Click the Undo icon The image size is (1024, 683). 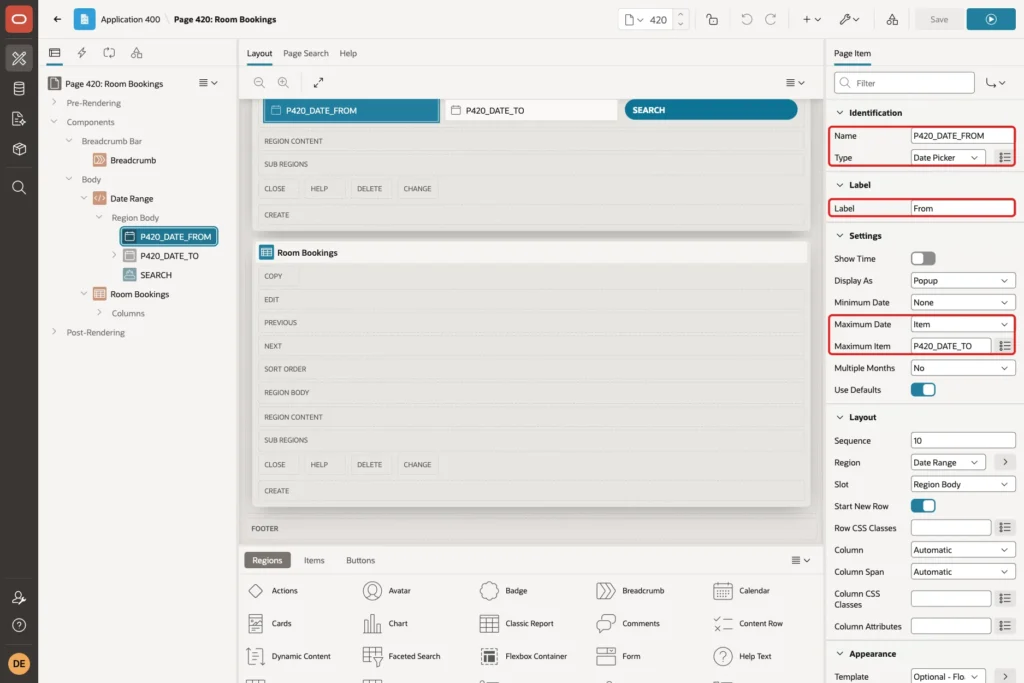click(x=746, y=20)
